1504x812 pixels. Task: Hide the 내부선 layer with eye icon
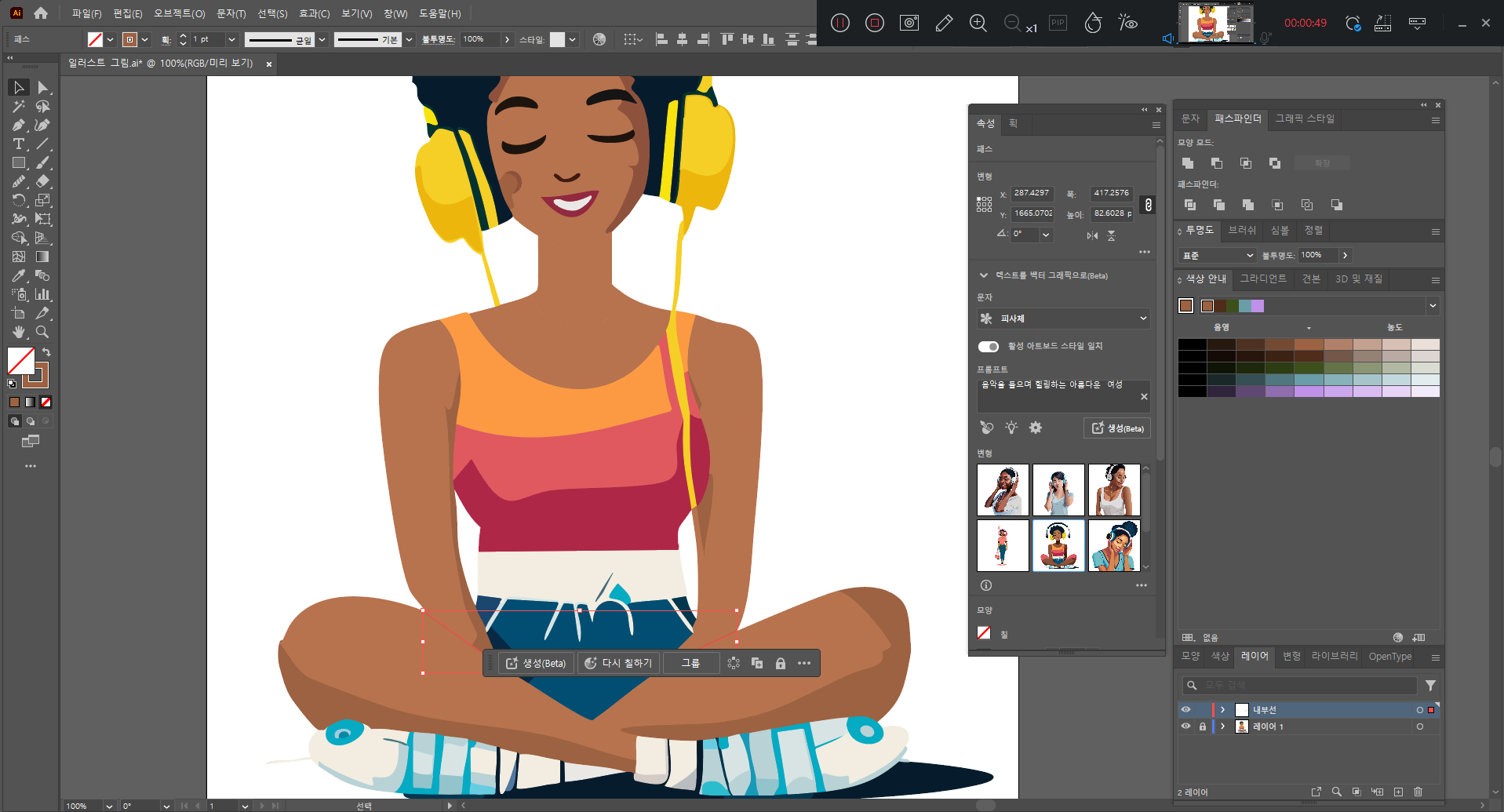1185,710
